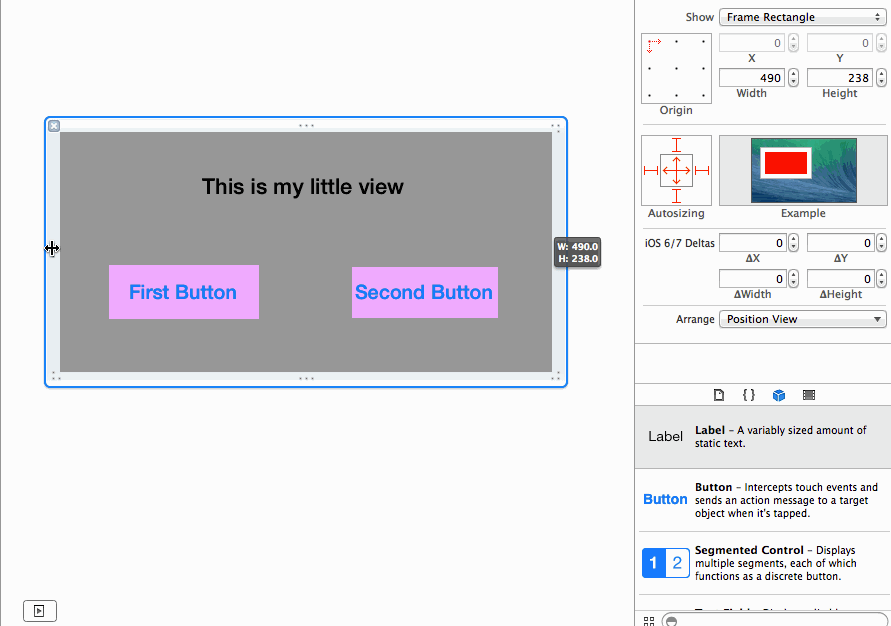This screenshot has height=626, width=891.
Task: Toggle library icon grid view
Action: point(649,620)
